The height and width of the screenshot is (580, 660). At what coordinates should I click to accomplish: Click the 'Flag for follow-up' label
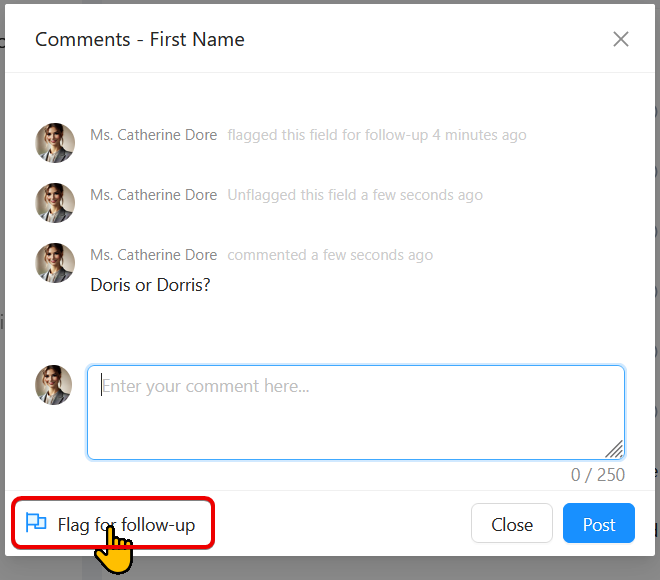point(126,524)
